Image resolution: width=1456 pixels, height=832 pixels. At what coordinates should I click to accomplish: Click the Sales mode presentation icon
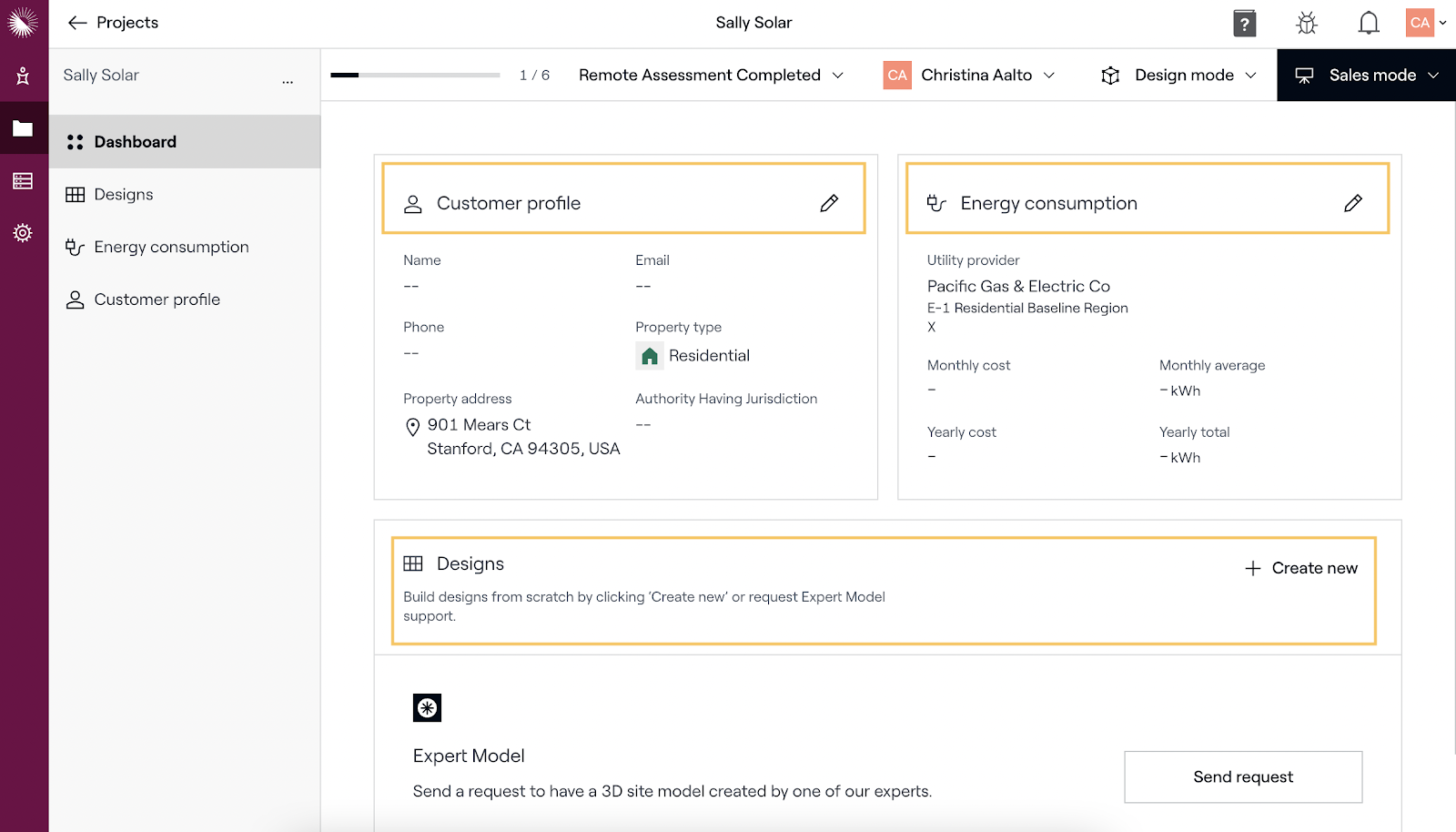tap(1304, 76)
